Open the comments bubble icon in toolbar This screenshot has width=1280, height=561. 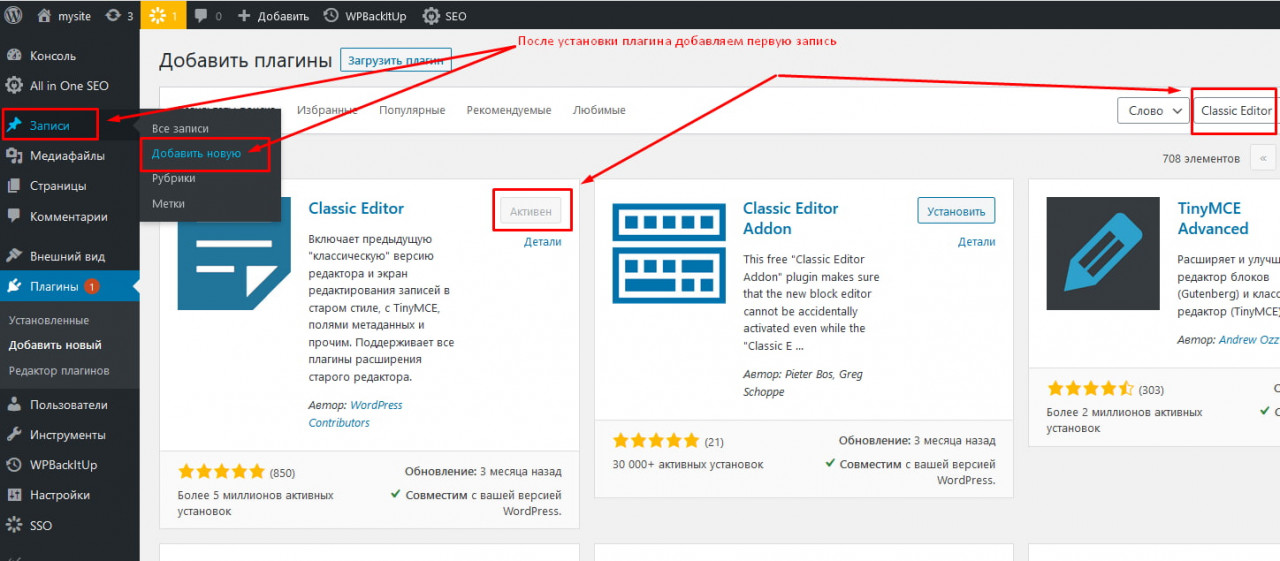coord(201,16)
